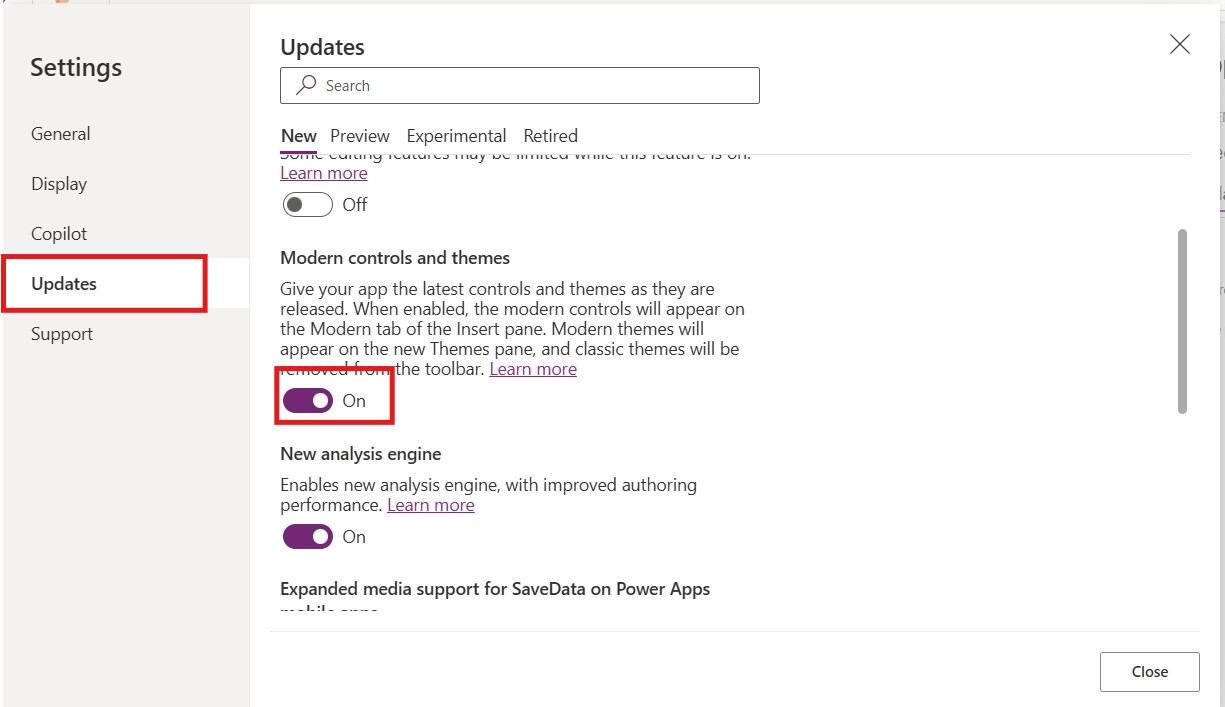Screen dimensions: 1225x707
Task: Follow Learn more link for analysis engine
Action: click(x=431, y=505)
